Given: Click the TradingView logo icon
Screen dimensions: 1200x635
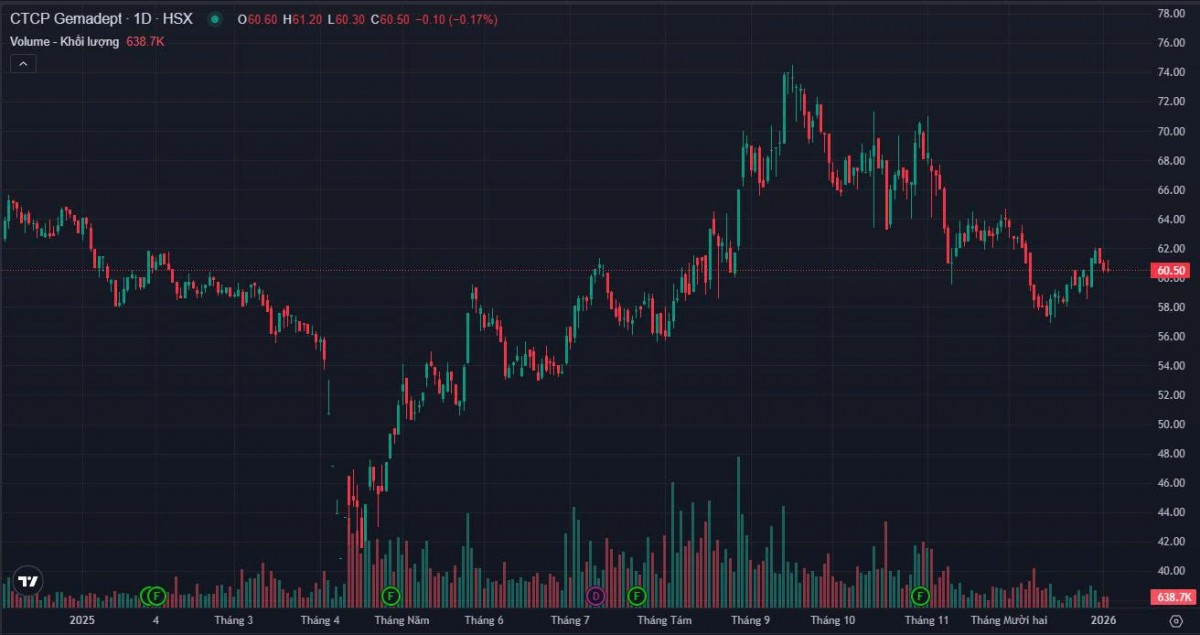Looking at the screenshot, I should pyautogui.click(x=27, y=582).
